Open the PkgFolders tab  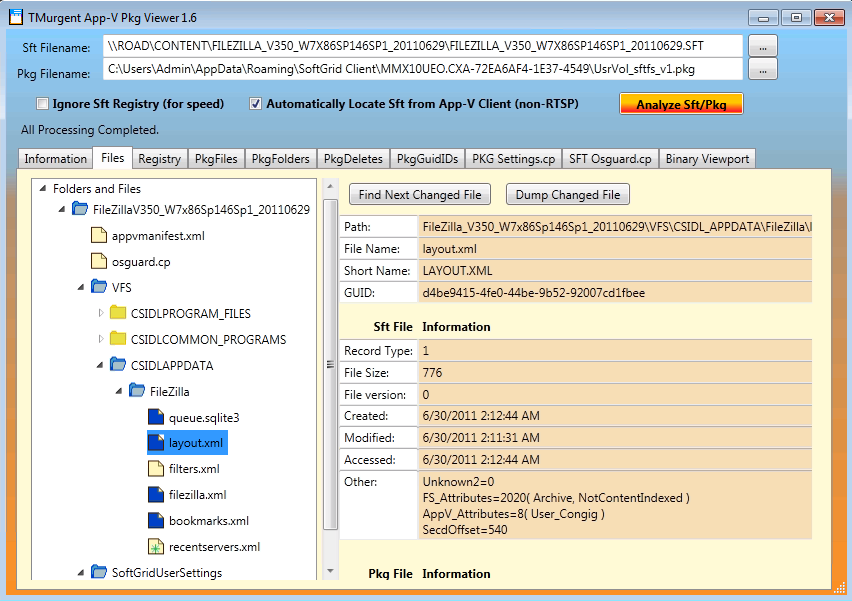280,159
